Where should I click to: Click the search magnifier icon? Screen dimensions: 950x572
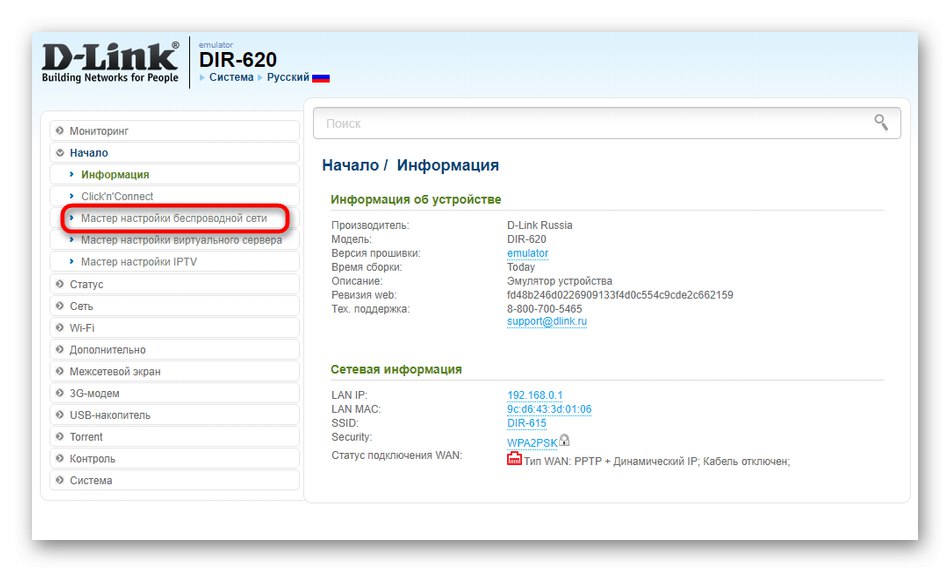tap(881, 123)
